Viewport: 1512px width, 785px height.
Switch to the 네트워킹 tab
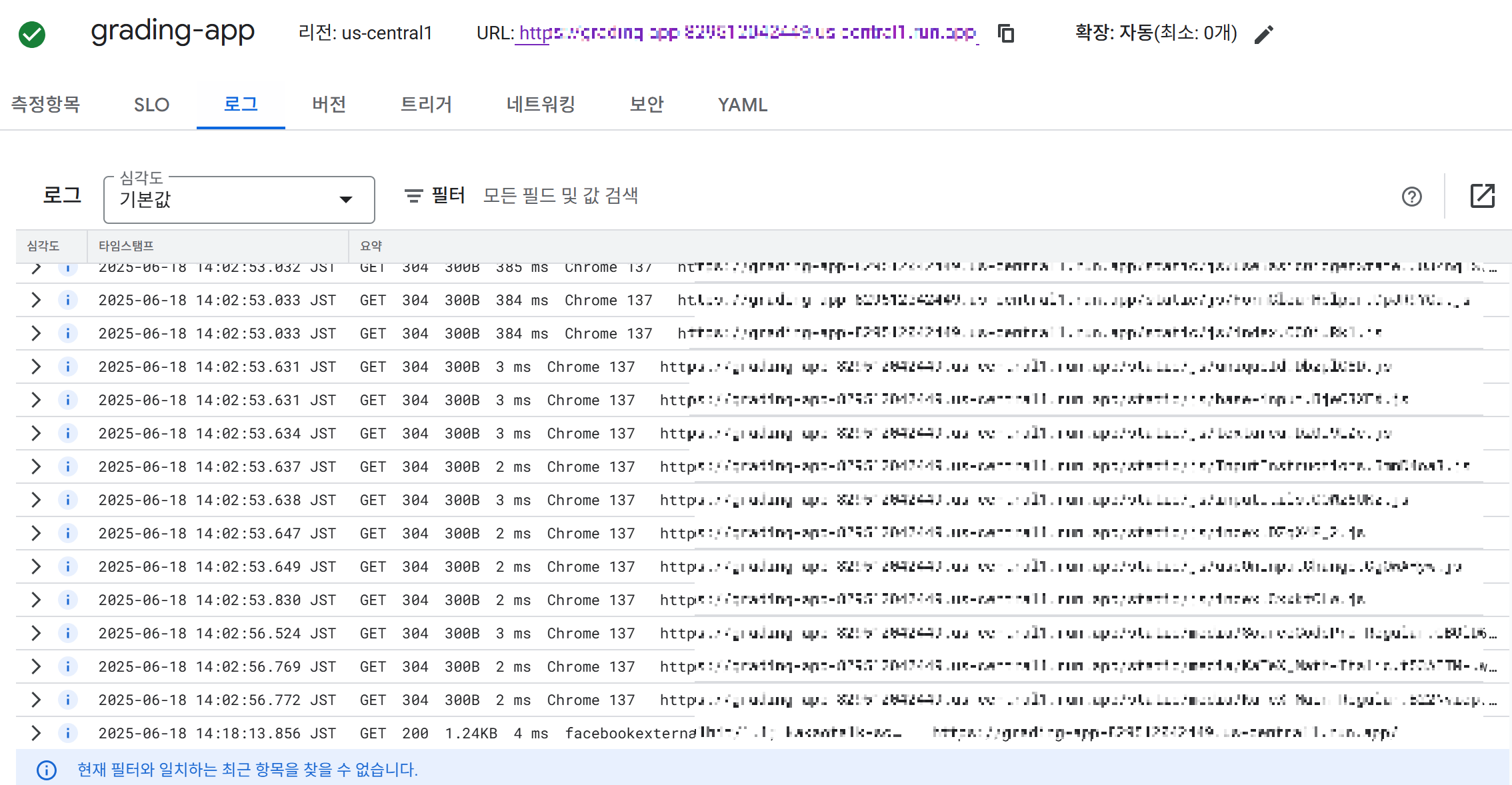tap(540, 105)
